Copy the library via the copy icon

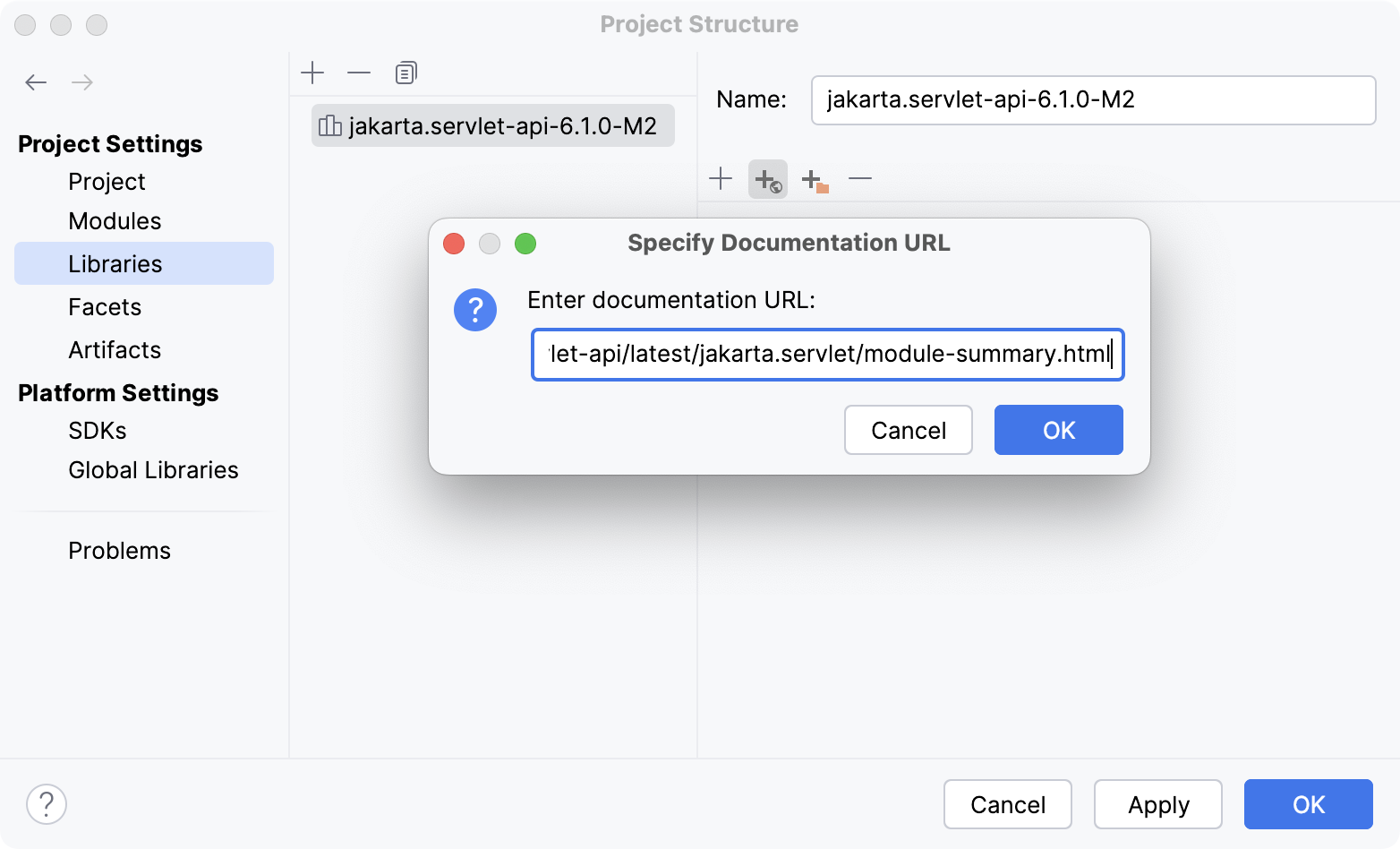(x=405, y=73)
